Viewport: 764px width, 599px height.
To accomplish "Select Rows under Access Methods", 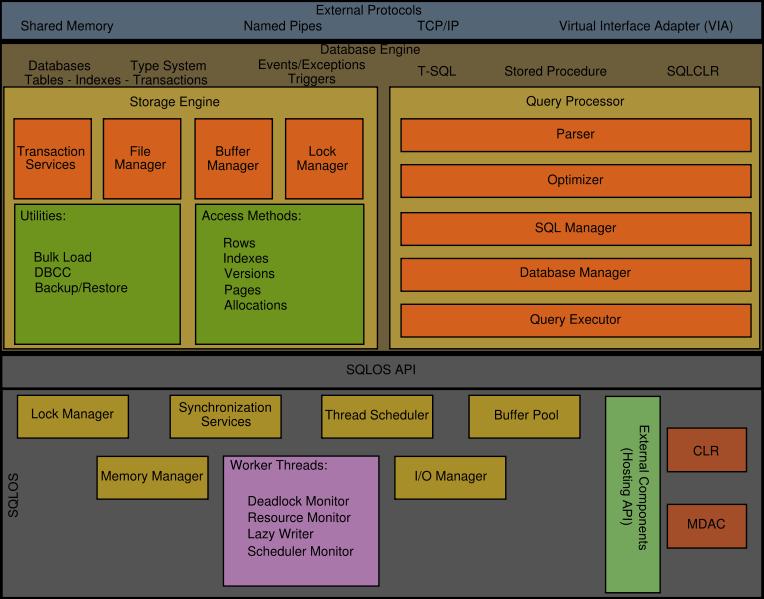I will [x=239, y=243].
